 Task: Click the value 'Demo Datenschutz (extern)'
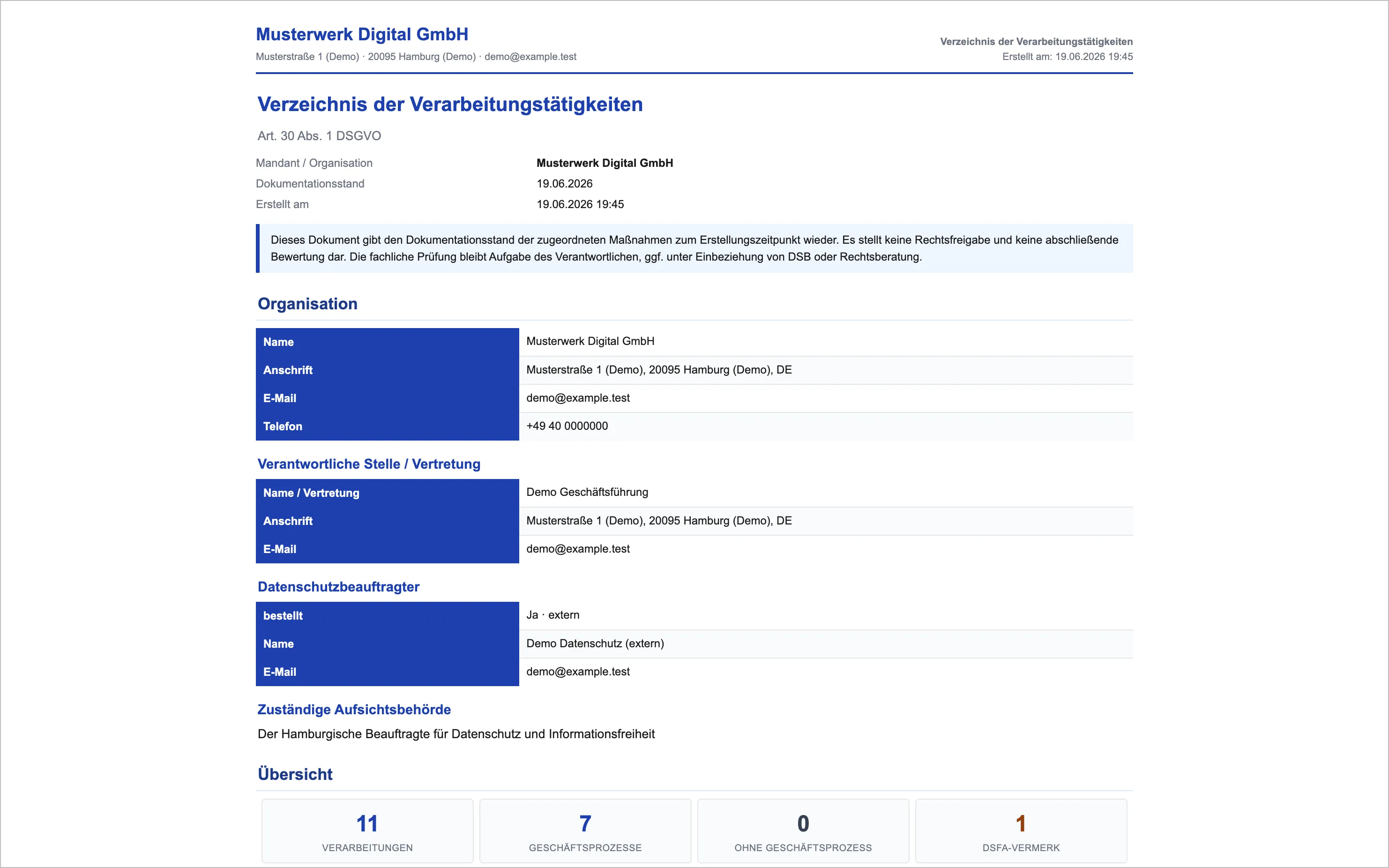[595, 644]
